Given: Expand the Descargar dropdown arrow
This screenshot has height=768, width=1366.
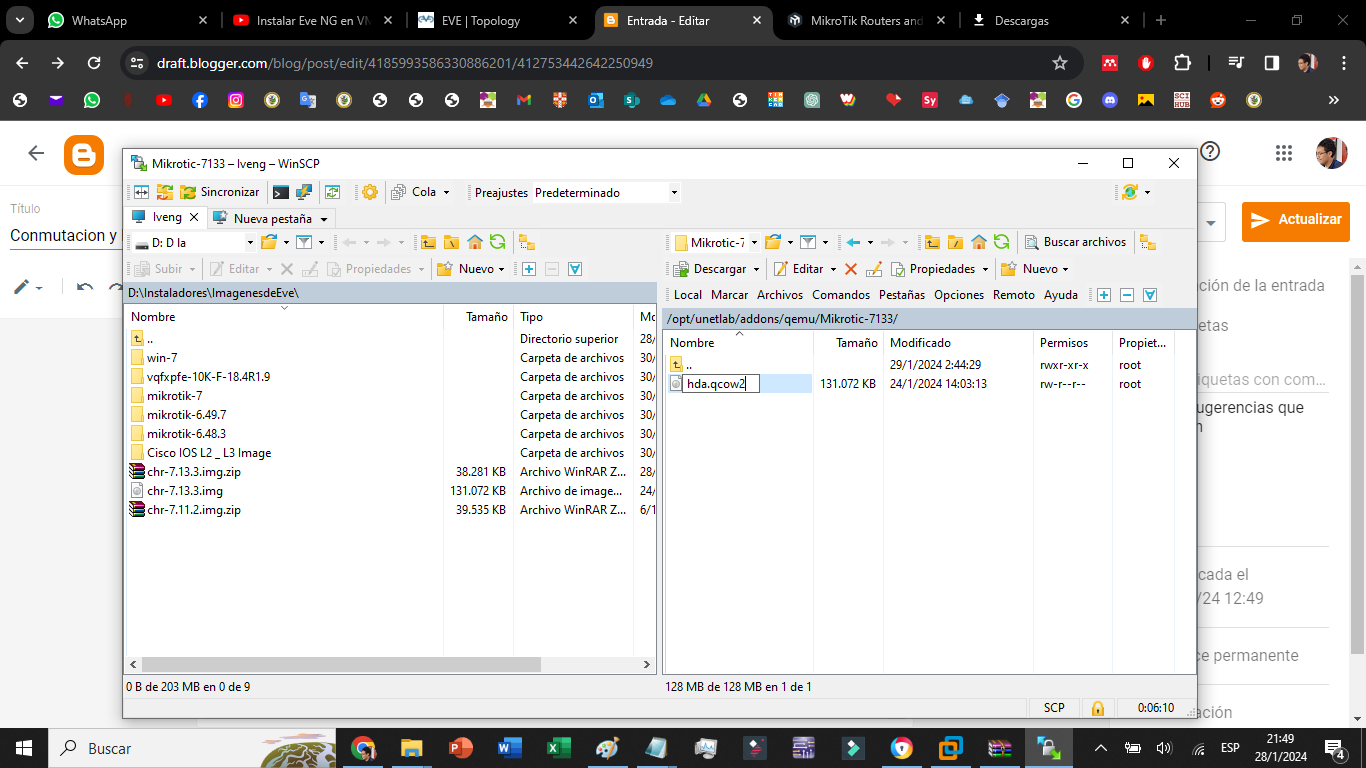Looking at the screenshot, I should click(x=756, y=269).
